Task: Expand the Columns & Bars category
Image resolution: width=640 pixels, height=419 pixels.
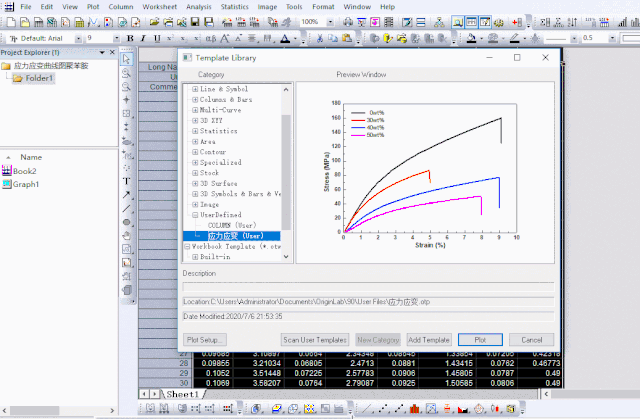Action: 195,100
